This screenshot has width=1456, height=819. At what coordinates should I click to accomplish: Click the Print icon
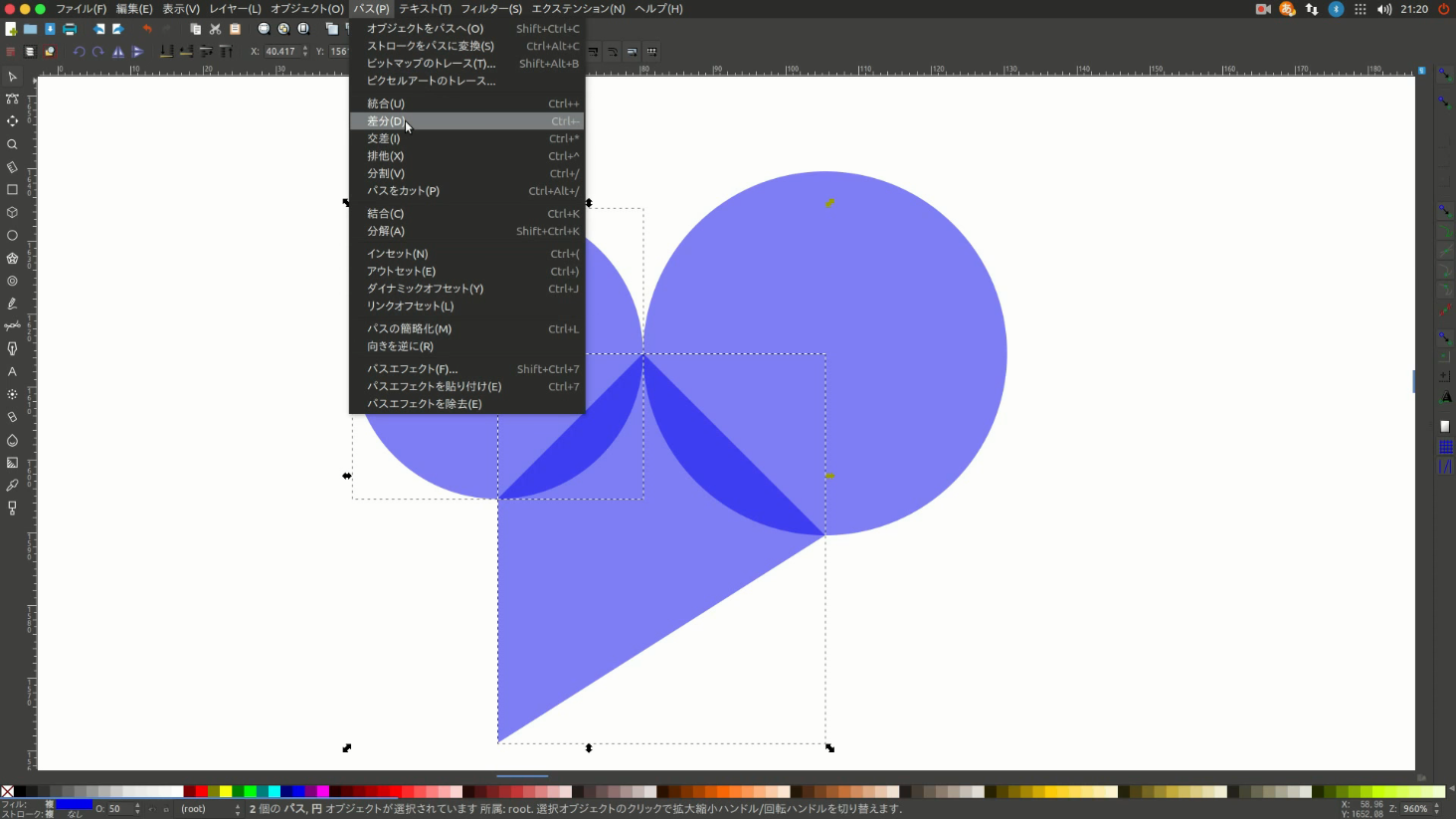click(x=70, y=29)
